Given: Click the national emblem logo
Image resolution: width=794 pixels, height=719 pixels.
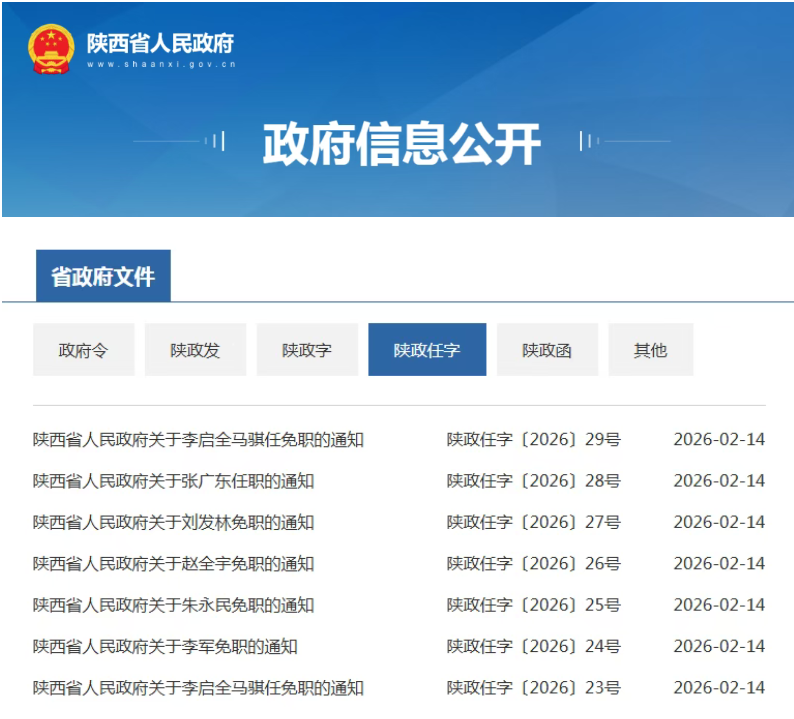Looking at the screenshot, I should [x=51, y=48].
